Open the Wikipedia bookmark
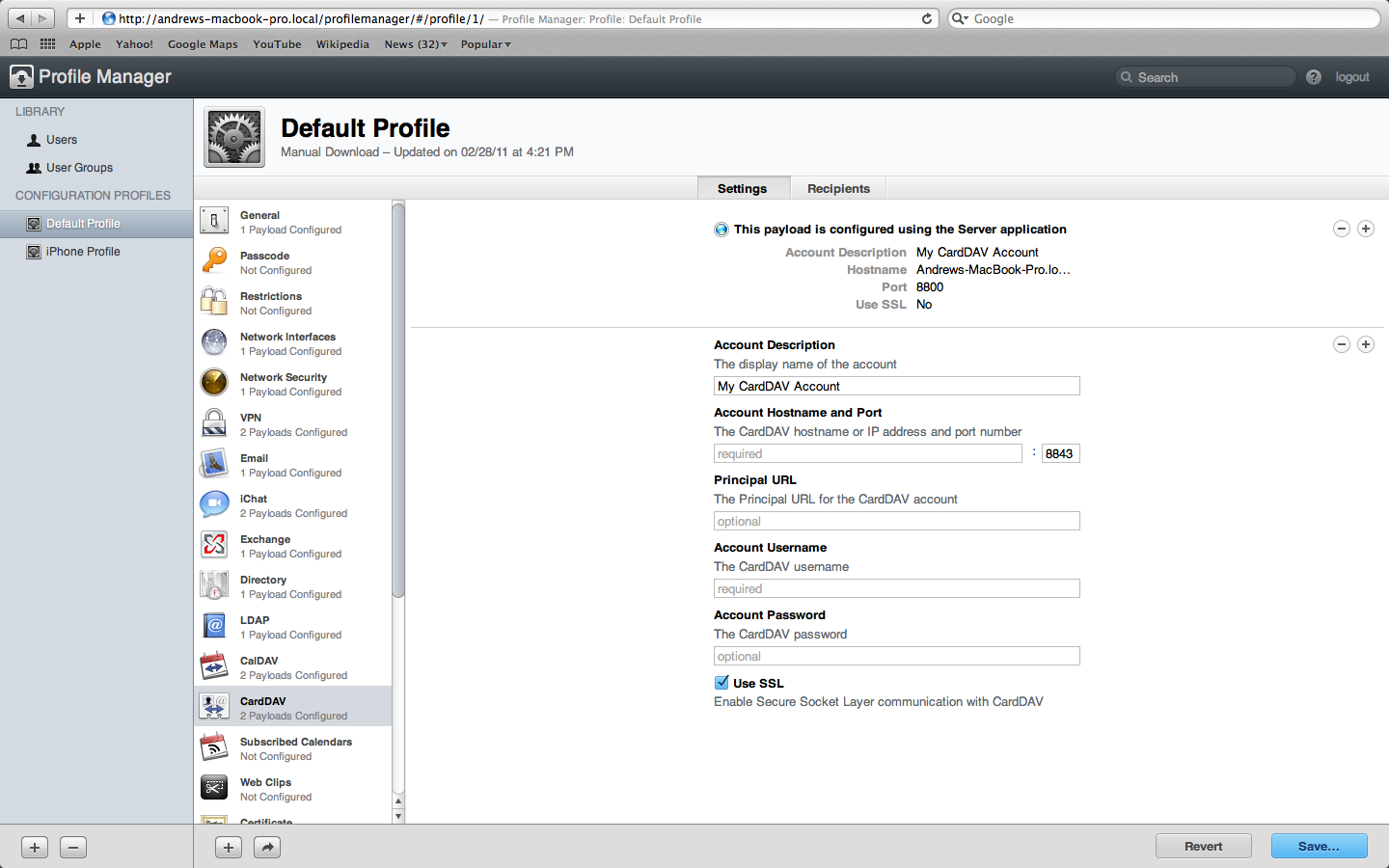Screen dimensions: 1389x868 pos(342,44)
